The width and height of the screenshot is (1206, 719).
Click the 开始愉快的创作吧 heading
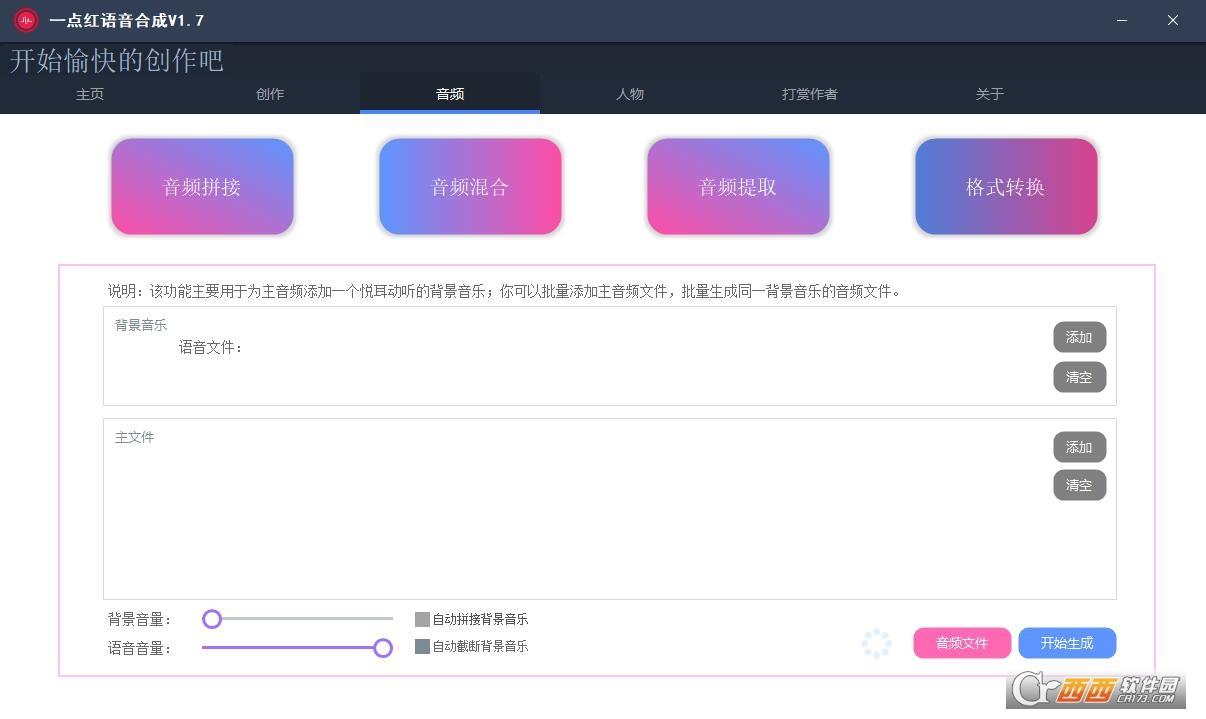coord(117,60)
